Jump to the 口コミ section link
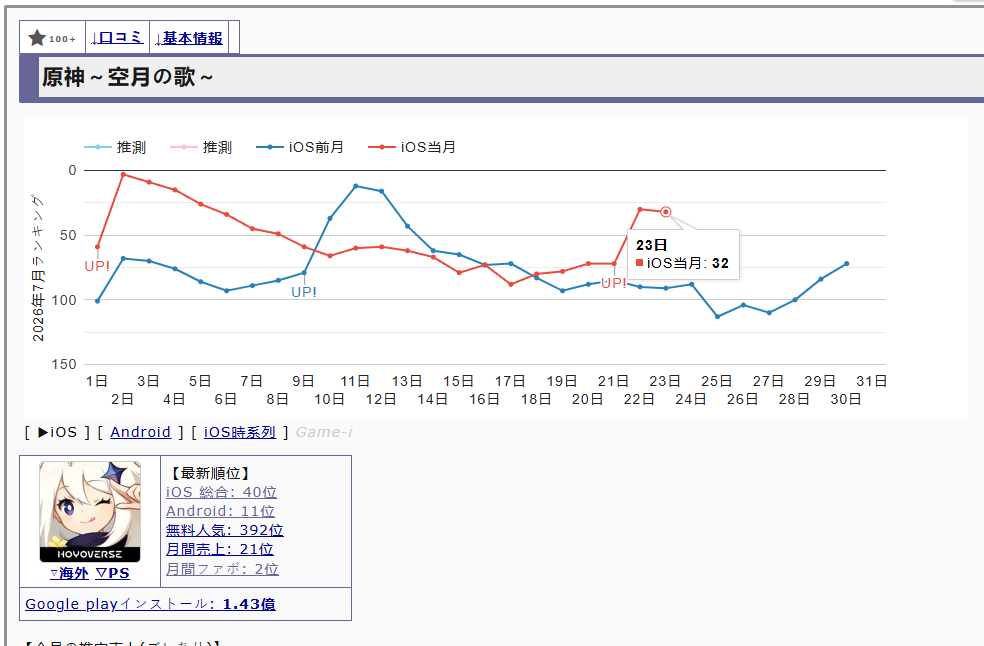The image size is (984, 646). [117, 38]
